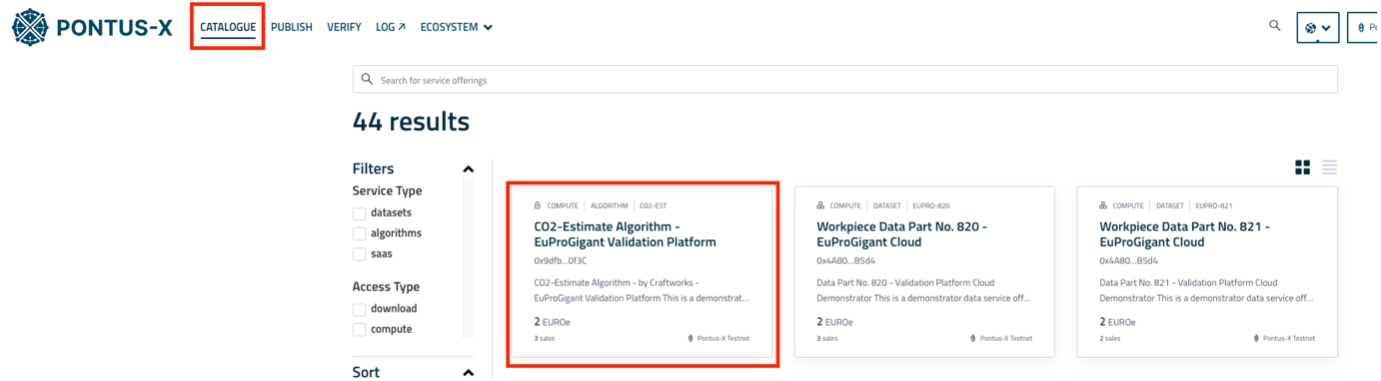This screenshot has width=1381, height=381.
Task: Tick the algorithms service type checkbox
Action: [359, 233]
